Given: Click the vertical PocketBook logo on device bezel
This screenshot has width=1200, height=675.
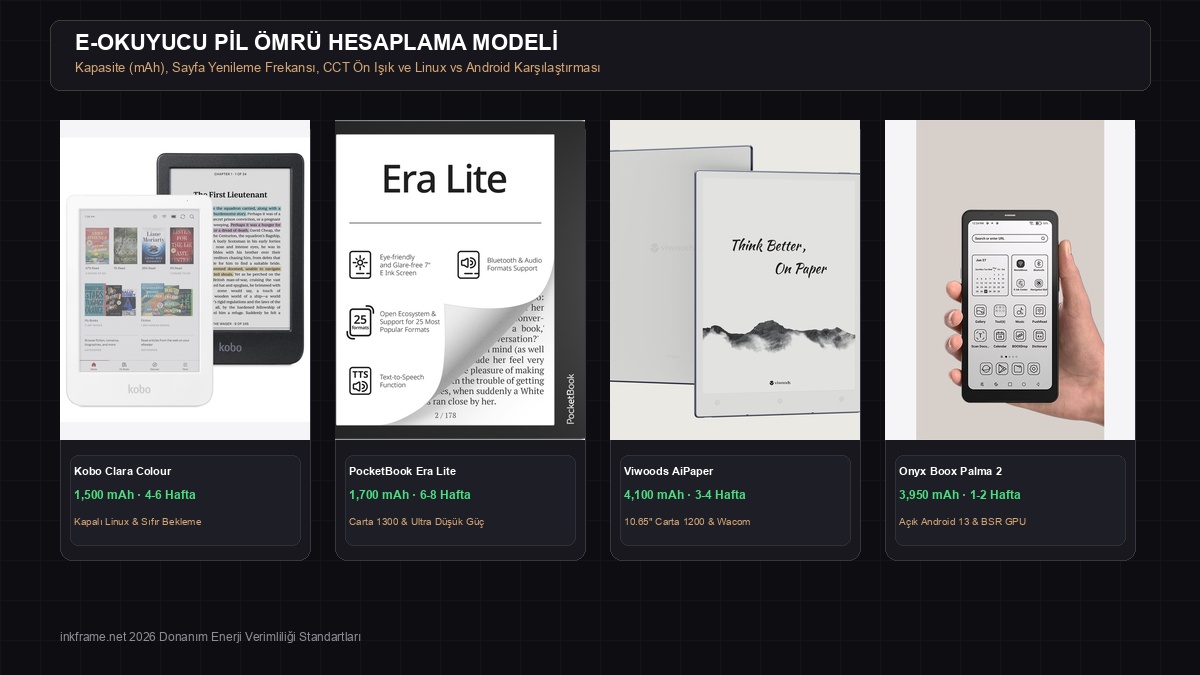Looking at the screenshot, I should (x=571, y=399).
